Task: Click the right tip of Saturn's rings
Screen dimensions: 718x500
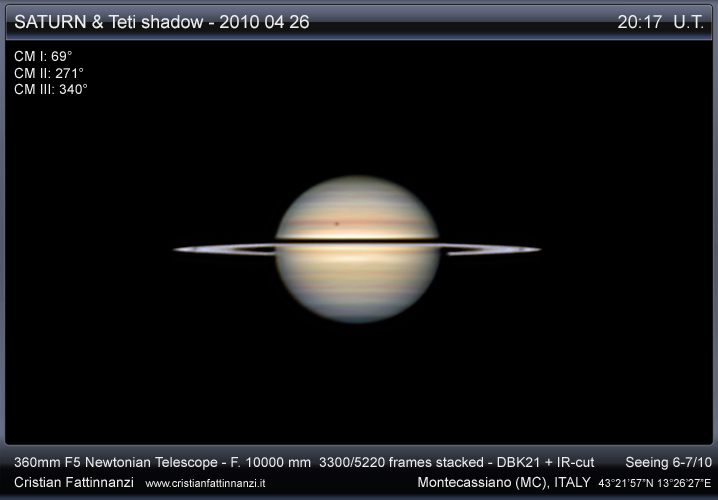Action: pos(536,249)
